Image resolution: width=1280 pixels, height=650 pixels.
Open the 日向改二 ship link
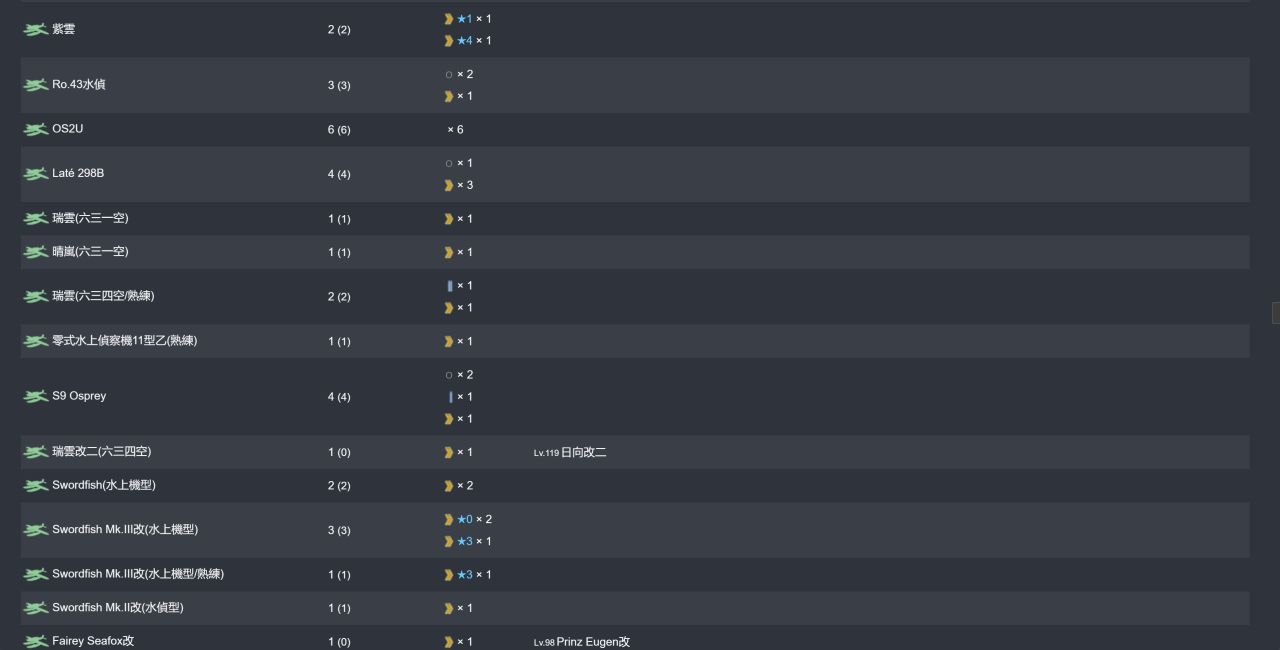coord(583,453)
